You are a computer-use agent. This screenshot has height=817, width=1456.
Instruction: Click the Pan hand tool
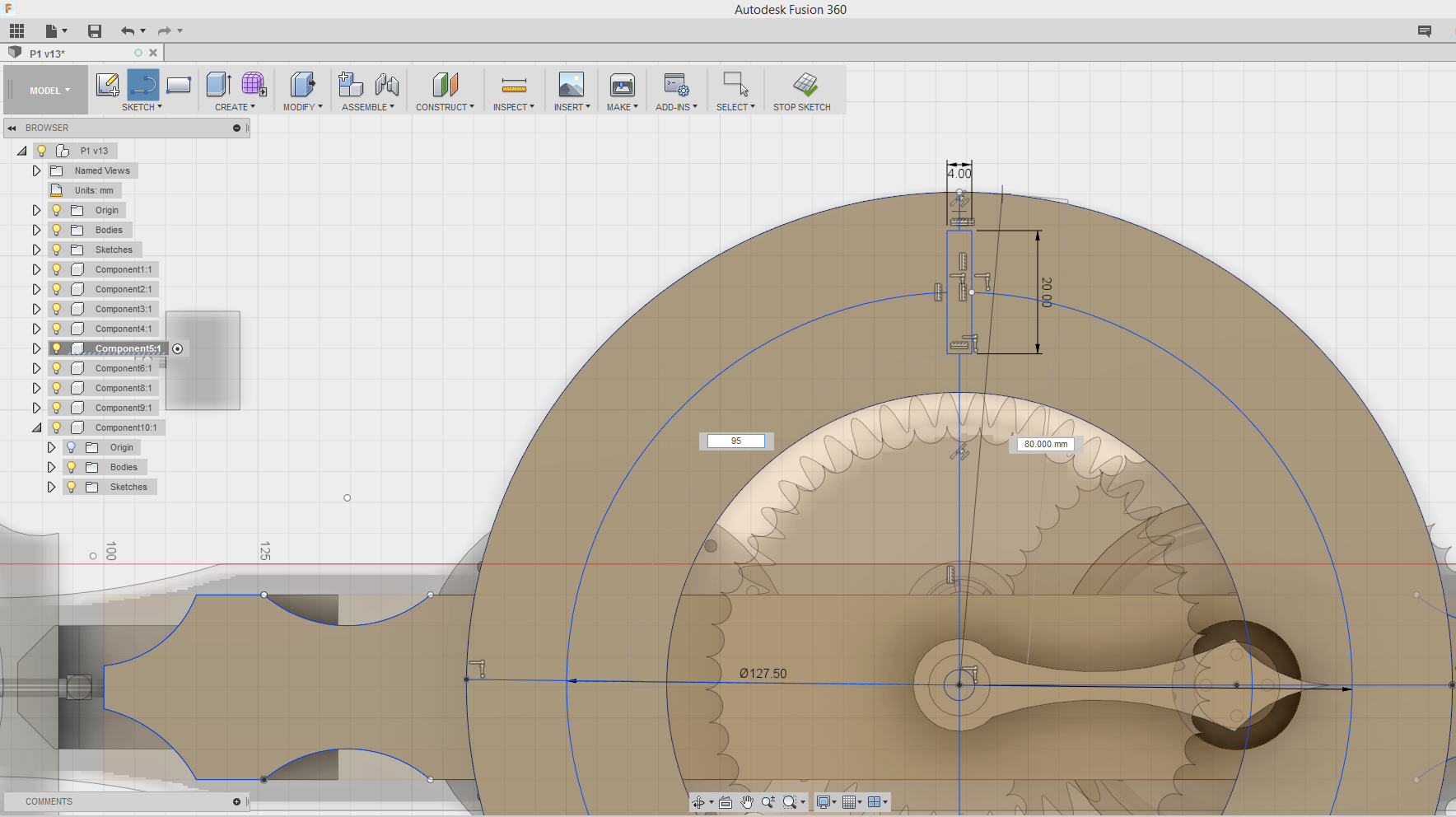click(747, 802)
